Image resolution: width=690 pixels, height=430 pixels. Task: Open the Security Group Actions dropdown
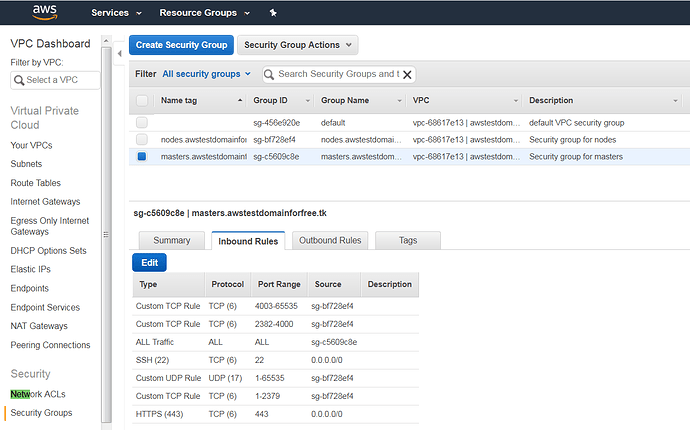tap(297, 45)
